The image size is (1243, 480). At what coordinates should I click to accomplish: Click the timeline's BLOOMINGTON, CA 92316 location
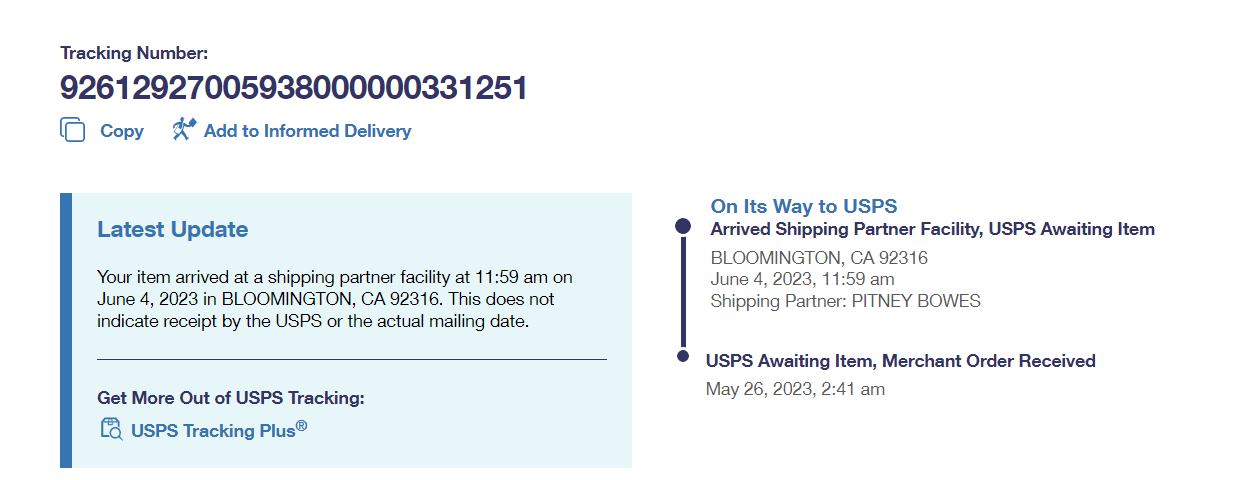click(x=819, y=258)
